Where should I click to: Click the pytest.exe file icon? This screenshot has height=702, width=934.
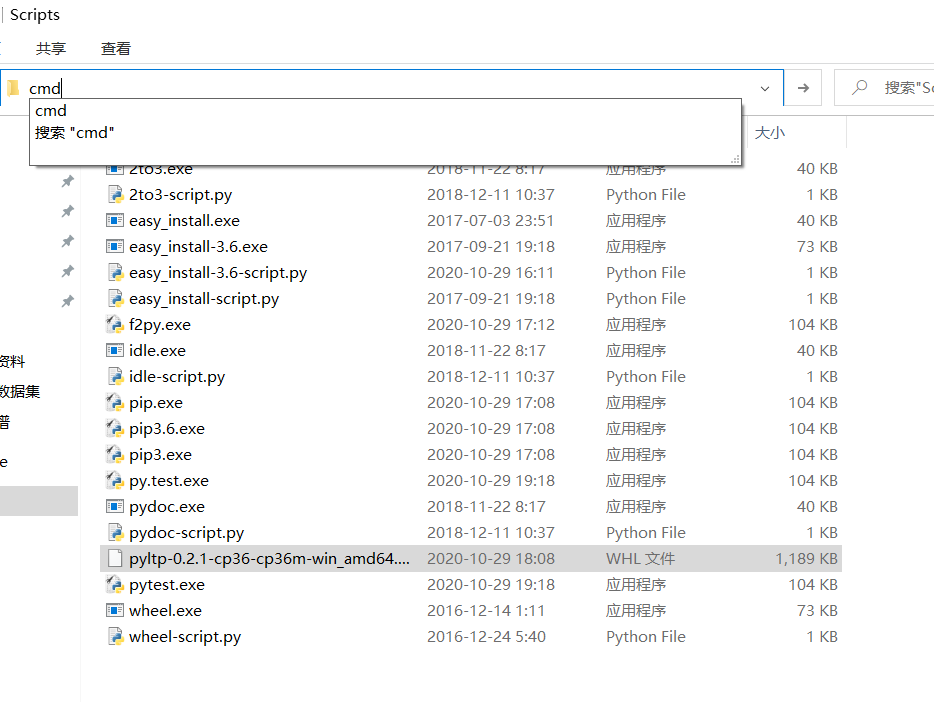point(115,585)
